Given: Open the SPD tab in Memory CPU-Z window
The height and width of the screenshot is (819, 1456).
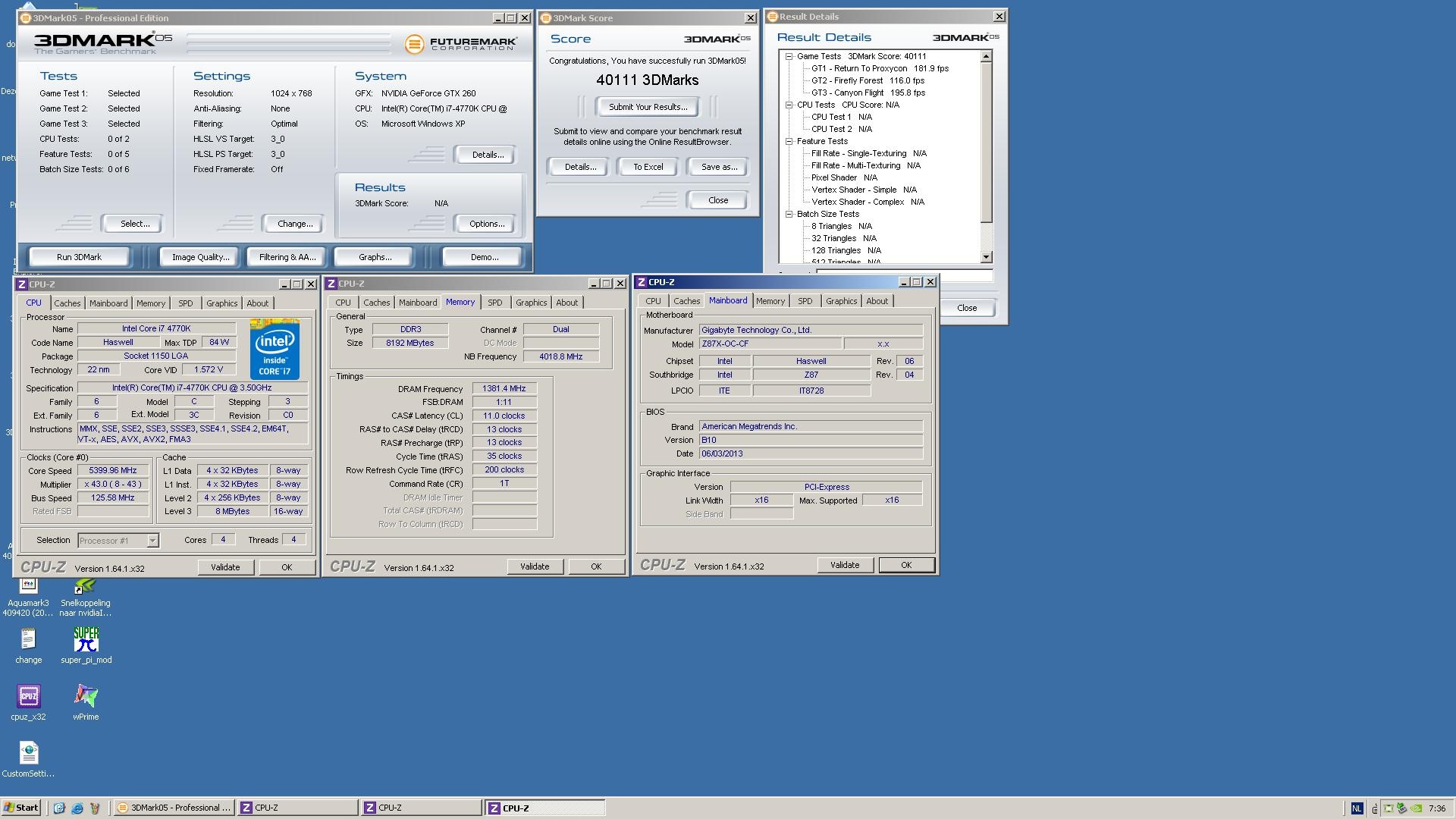Looking at the screenshot, I should pos(494,303).
